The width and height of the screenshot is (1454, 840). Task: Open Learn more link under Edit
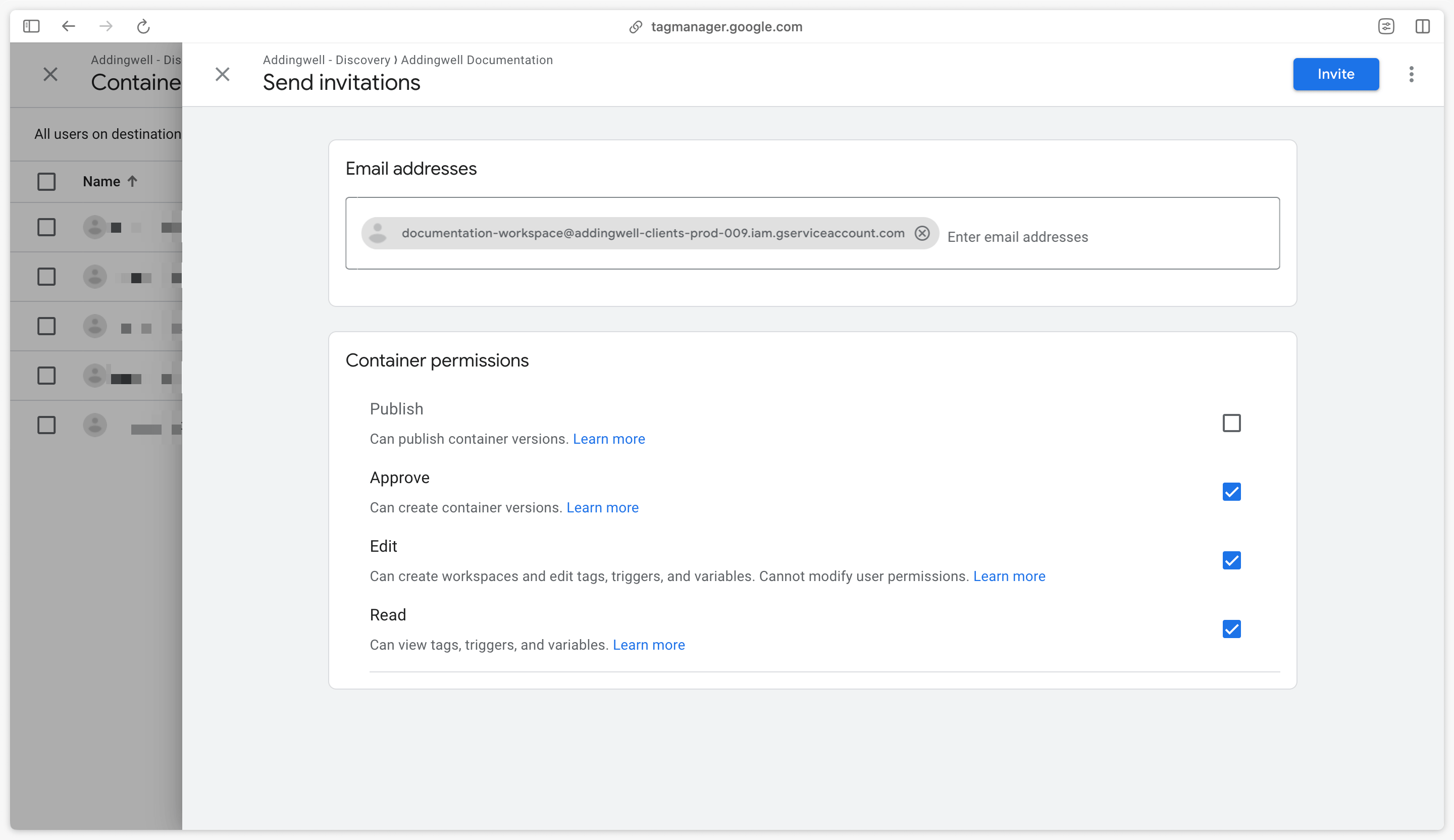[x=1009, y=576]
